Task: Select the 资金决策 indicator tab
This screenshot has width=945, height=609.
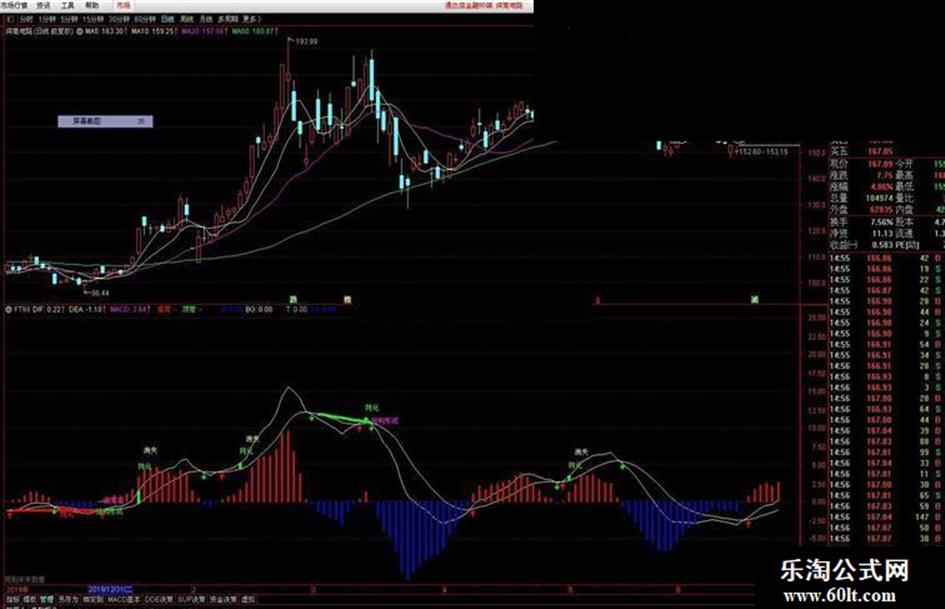Action: [x=224, y=600]
